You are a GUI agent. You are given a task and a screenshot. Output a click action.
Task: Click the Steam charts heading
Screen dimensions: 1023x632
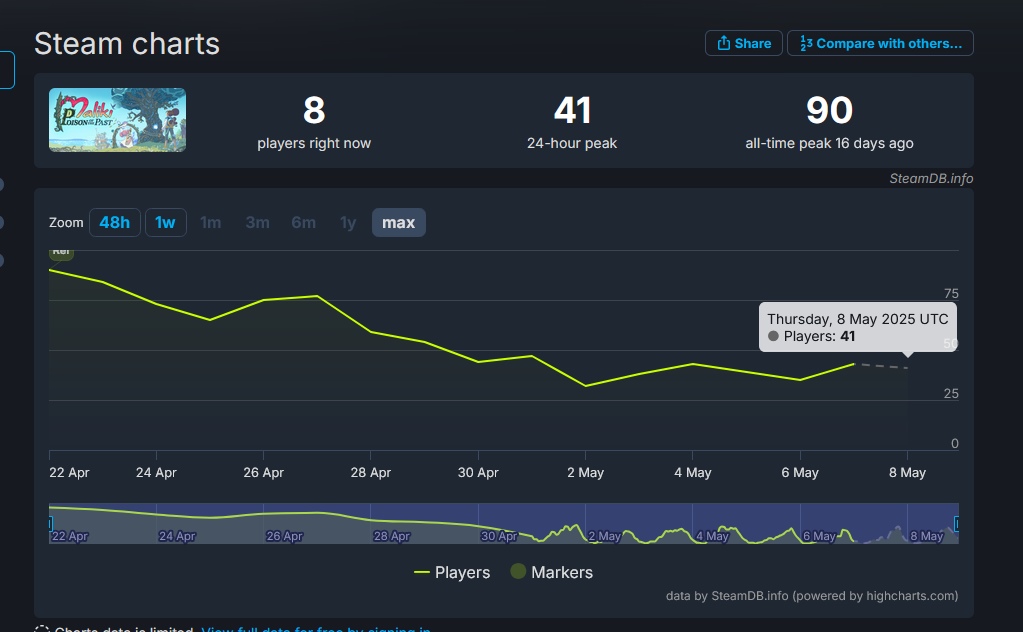pos(127,44)
